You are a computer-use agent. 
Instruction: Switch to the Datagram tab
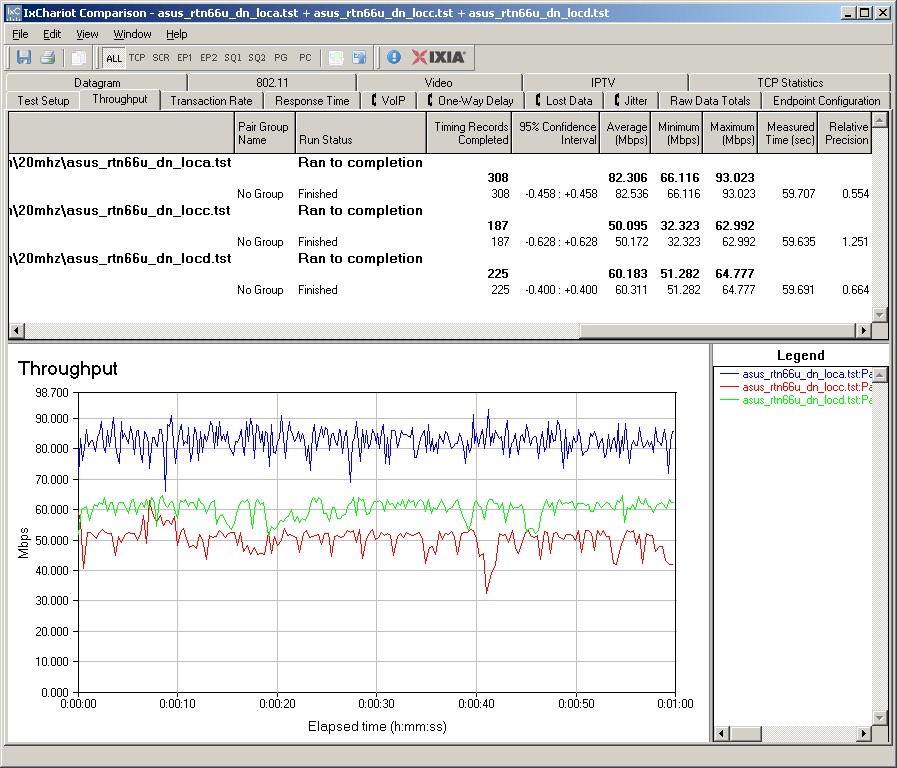(97, 83)
